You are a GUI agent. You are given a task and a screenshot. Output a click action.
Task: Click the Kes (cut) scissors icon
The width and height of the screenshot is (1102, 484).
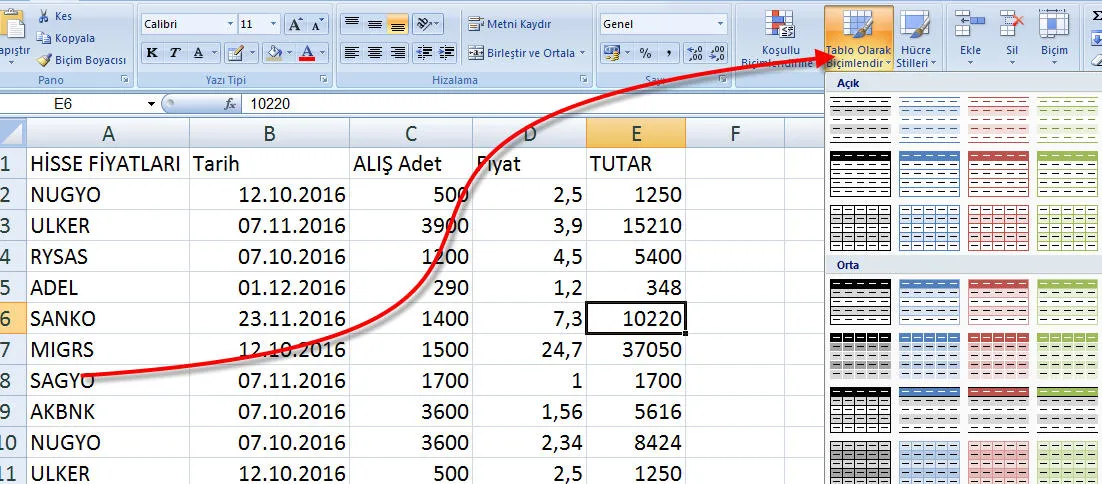click(x=46, y=17)
